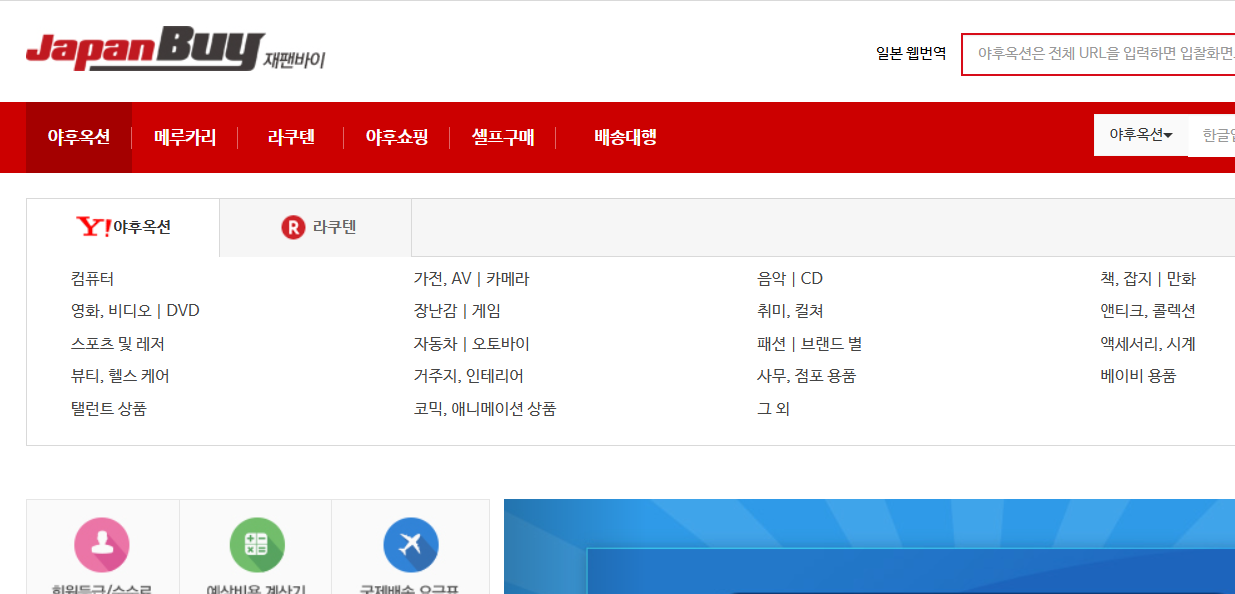The image size is (1235, 594).
Task: Switch to the 야후옥션 category tab
Action: pos(123,228)
